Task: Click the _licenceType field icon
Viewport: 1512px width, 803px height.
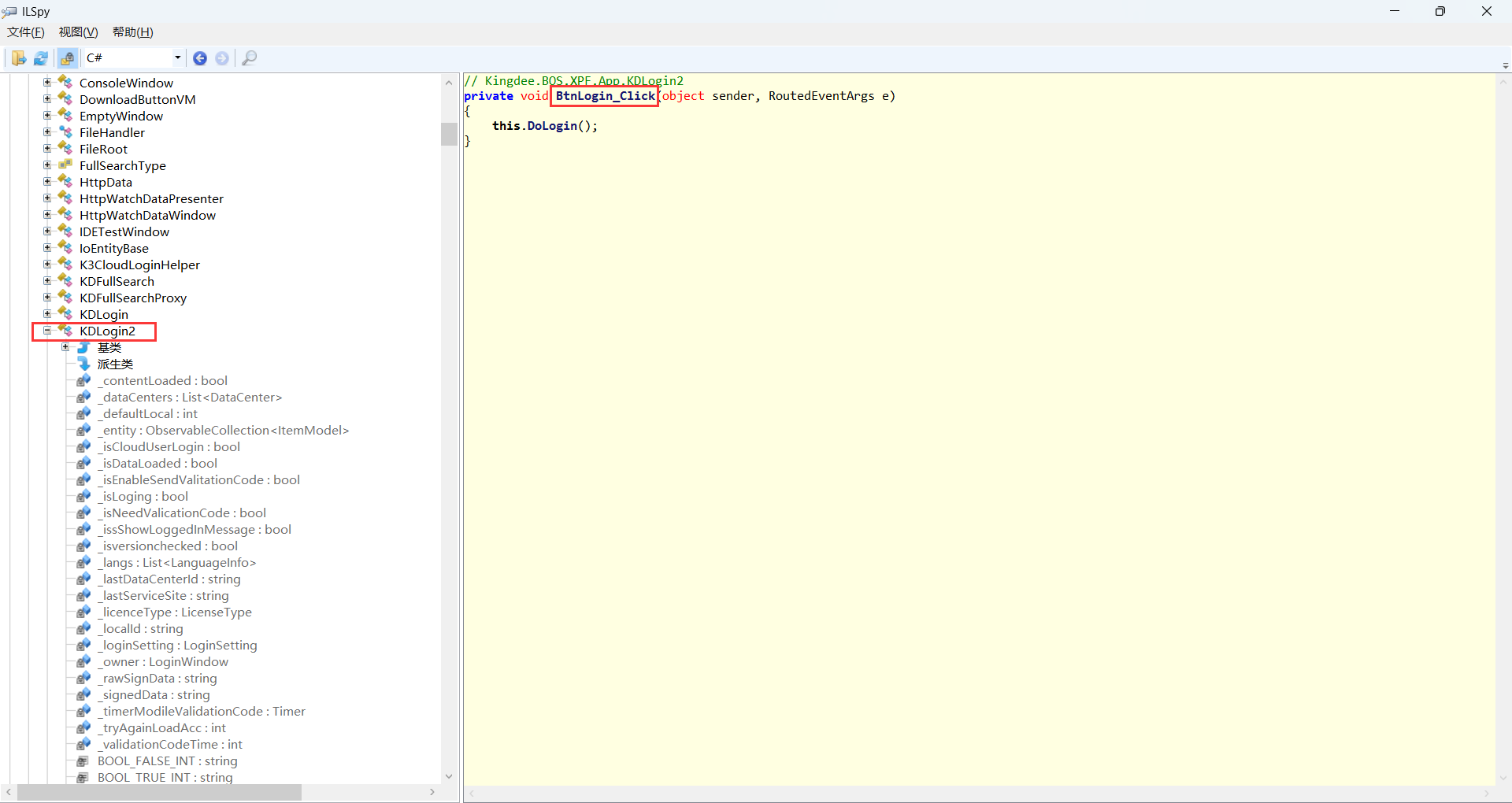Action: coord(83,612)
